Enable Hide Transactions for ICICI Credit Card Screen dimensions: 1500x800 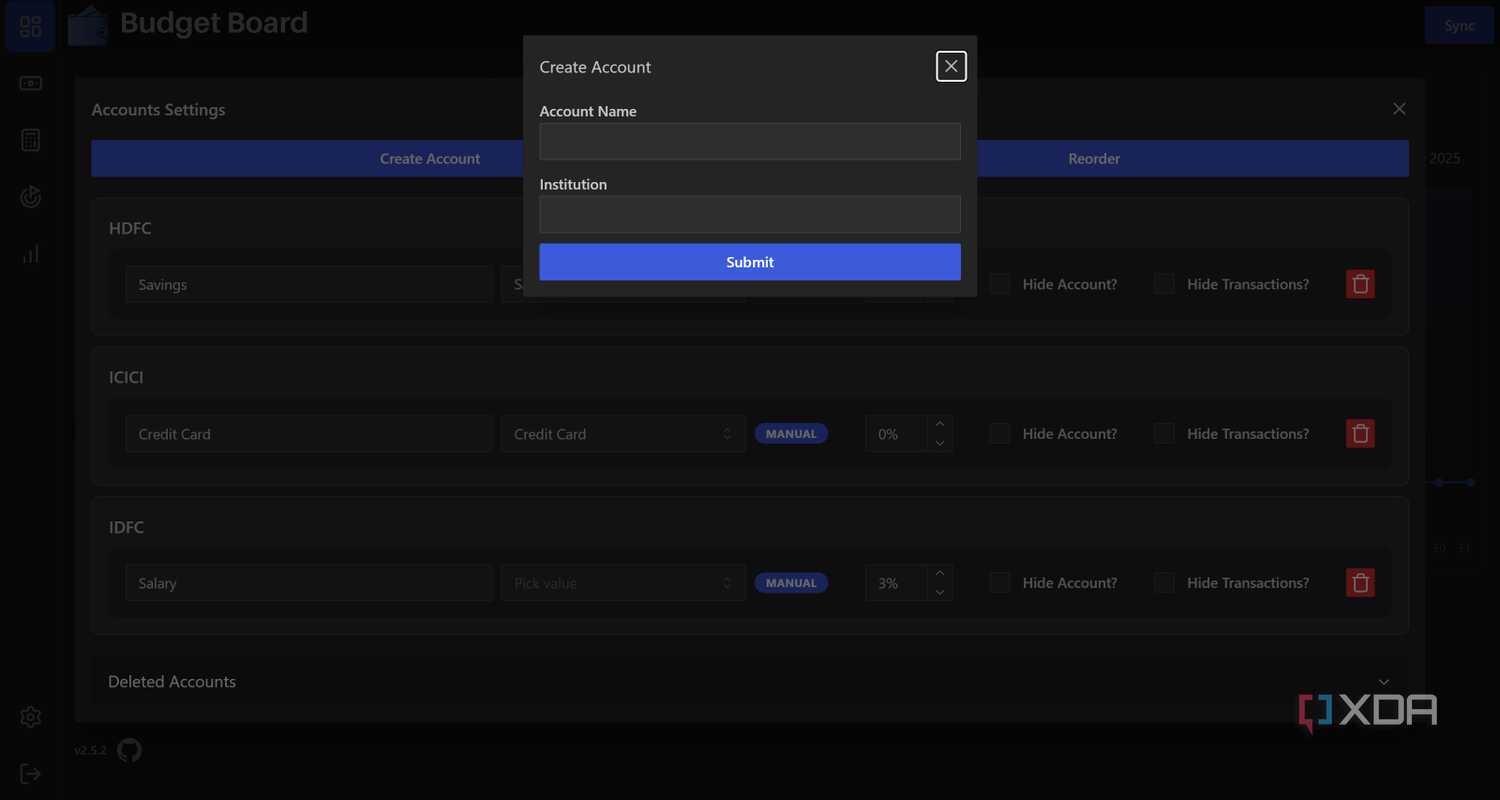point(1164,434)
